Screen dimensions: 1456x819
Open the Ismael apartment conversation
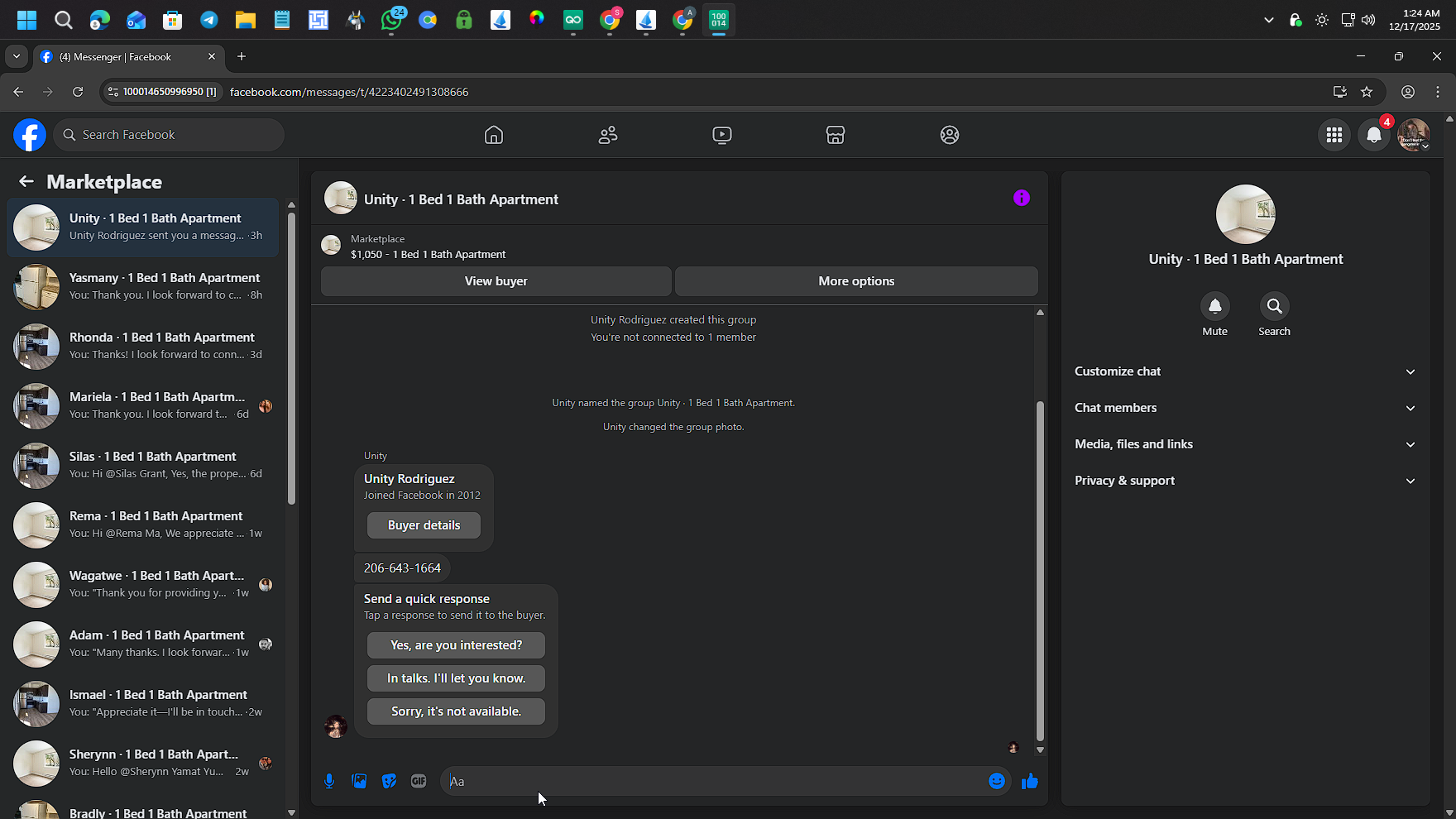(143, 704)
